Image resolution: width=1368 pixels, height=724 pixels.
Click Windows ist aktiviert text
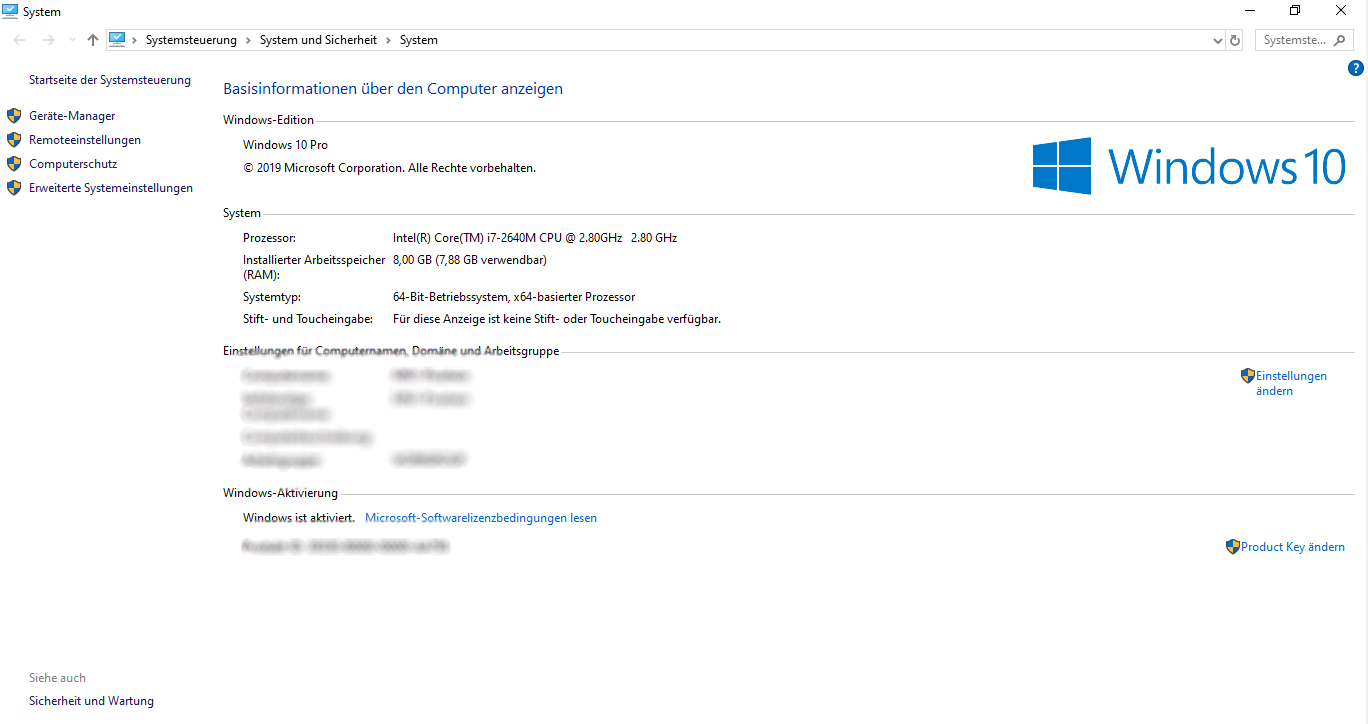[x=299, y=518]
